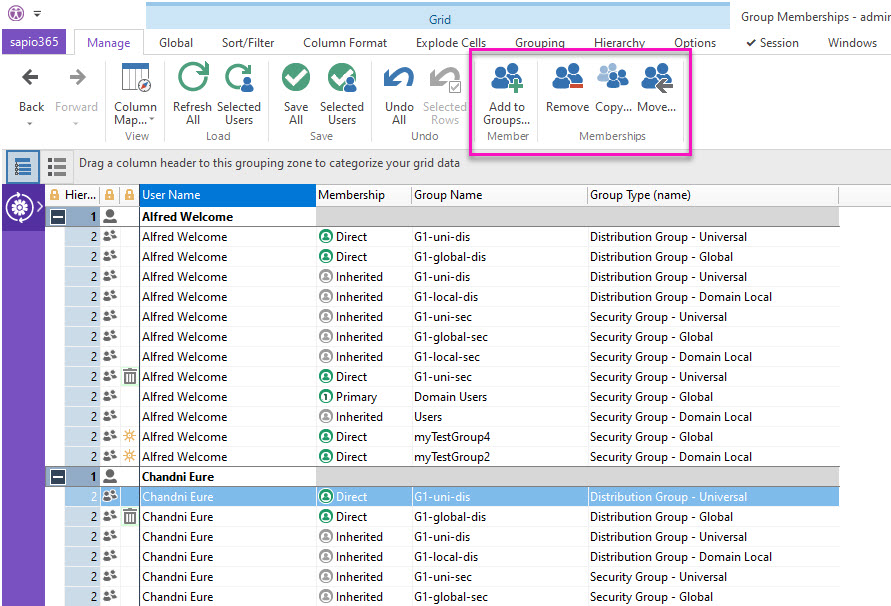Select the Grid contextual tab header
Screen dimensions: 891x606
click(438, 17)
